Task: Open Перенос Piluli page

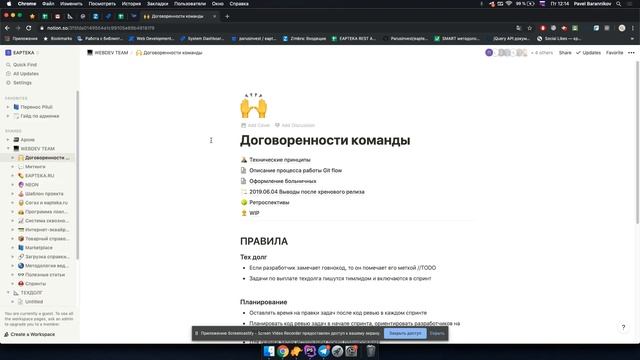Action: click(36, 107)
